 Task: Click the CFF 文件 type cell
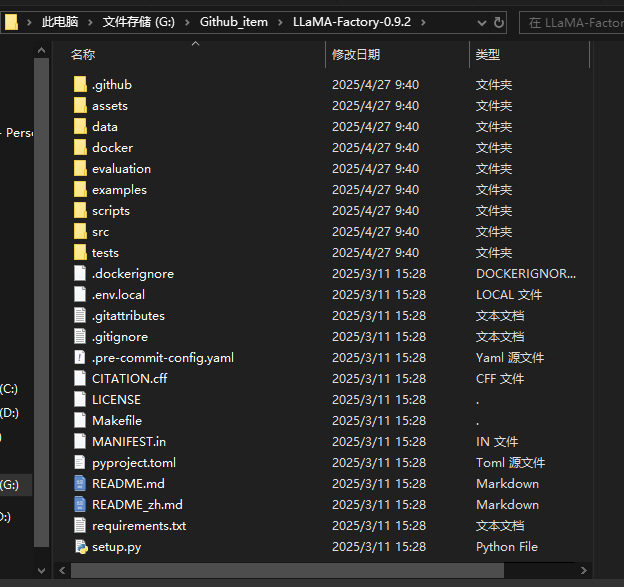(x=500, y=379)
